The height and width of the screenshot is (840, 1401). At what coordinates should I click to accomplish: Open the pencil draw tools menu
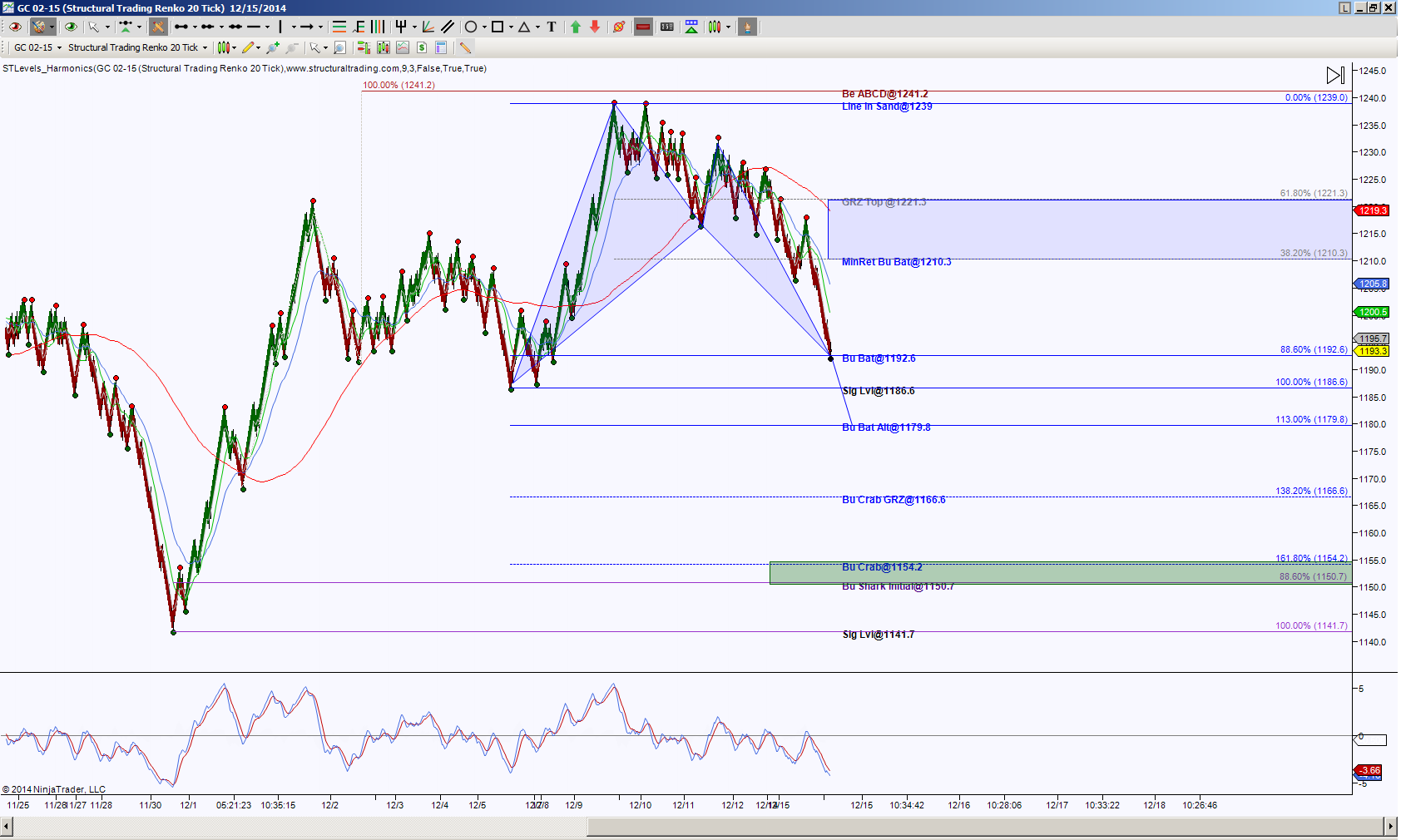(248, 47)
